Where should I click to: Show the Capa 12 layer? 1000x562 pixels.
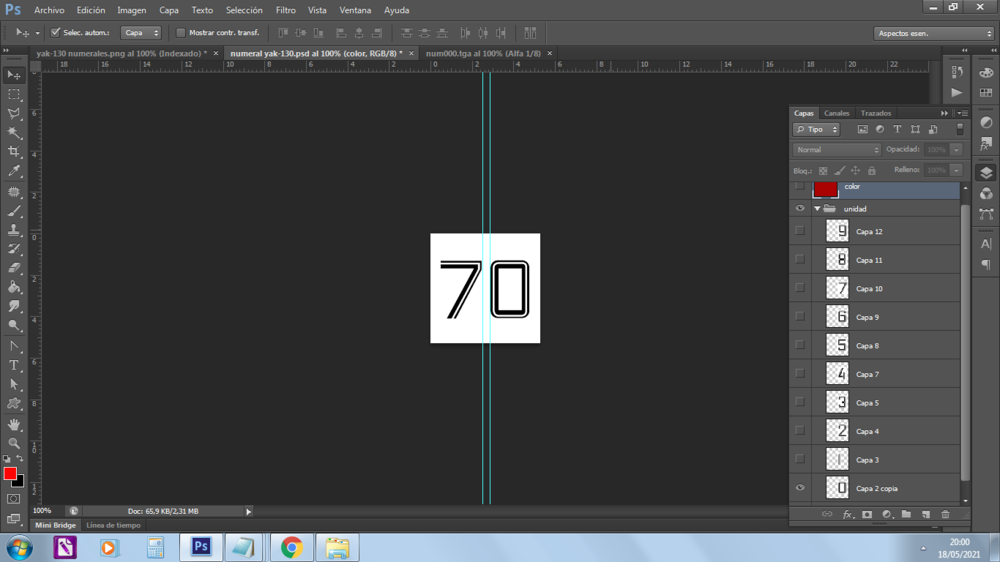pos(800,231)
